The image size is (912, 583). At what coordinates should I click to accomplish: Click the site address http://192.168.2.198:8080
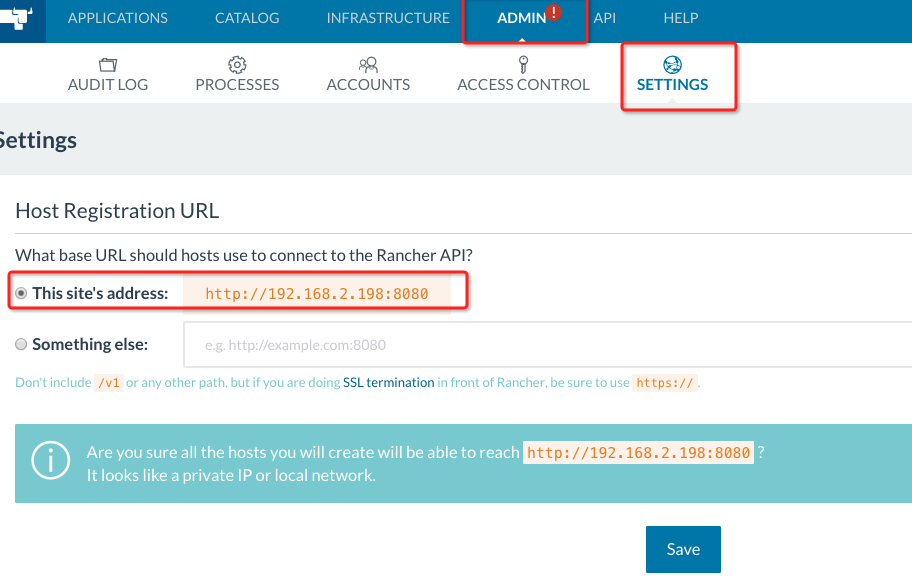point(317,294)
